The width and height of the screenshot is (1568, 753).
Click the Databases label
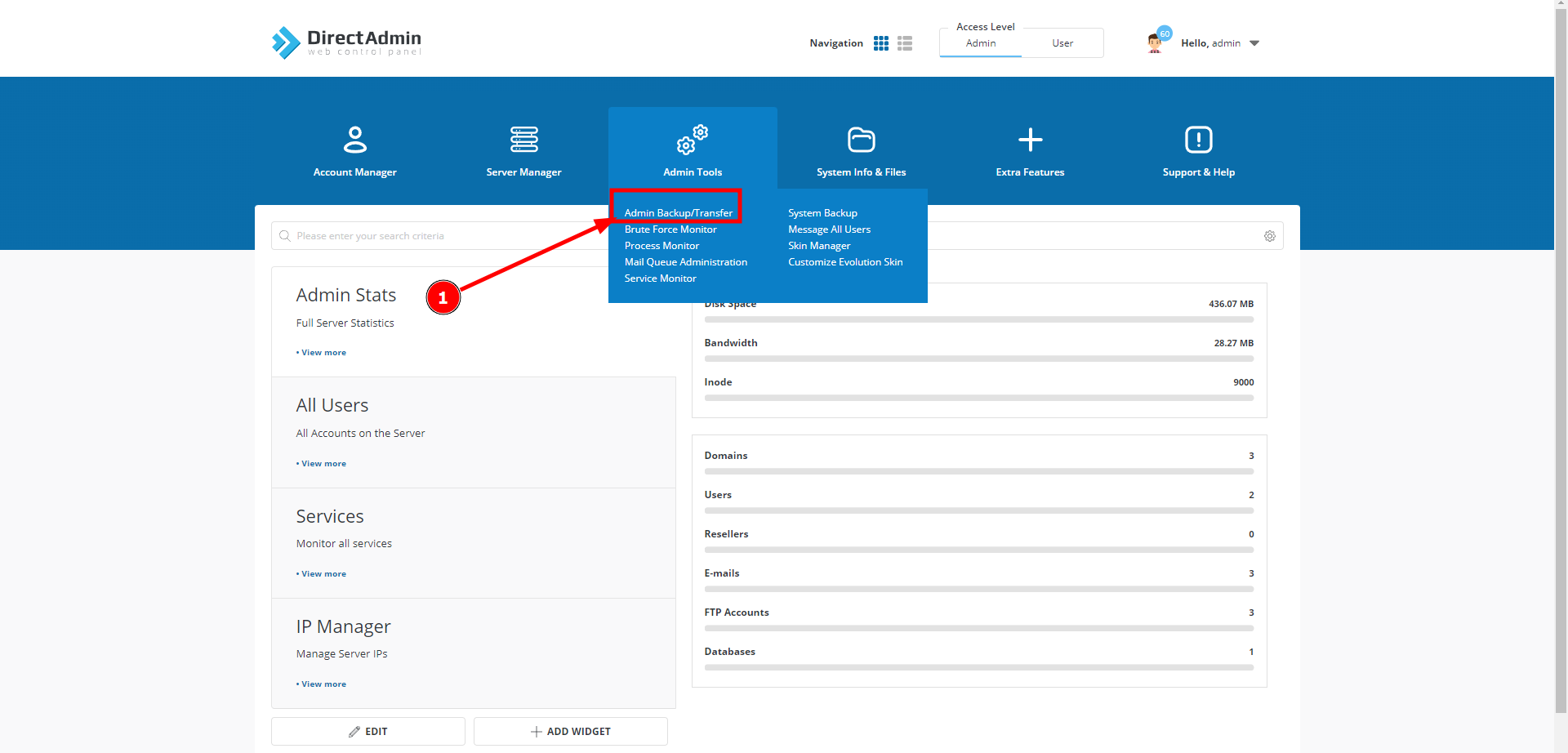(x=729, y=652)
